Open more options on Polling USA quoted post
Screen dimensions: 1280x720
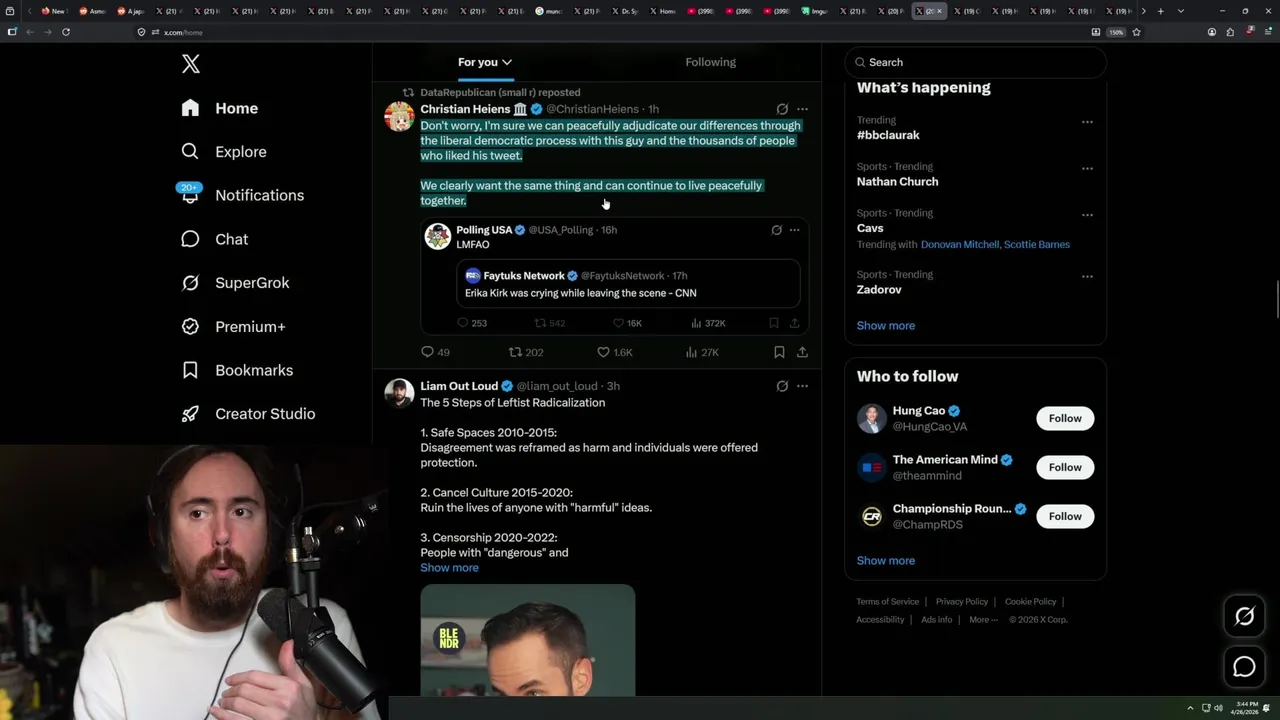pos(795,230)
